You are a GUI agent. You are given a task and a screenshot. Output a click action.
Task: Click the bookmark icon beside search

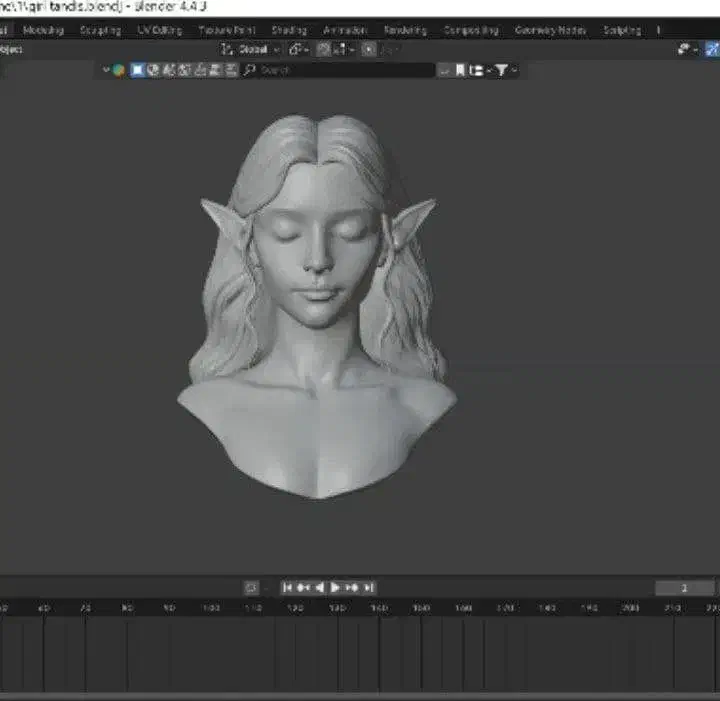[460, 70]
